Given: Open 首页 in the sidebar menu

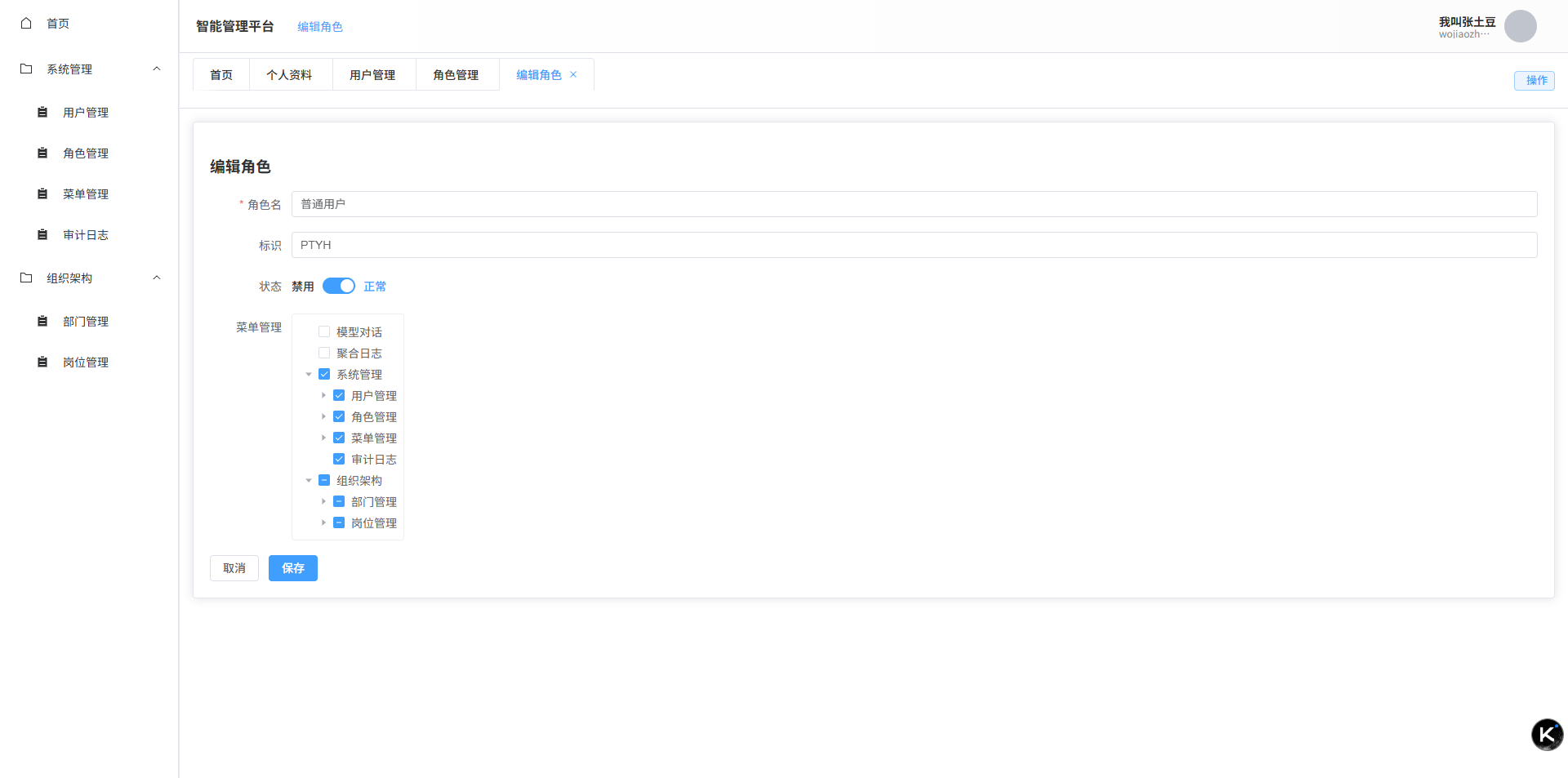Looking at the screenshot, I should click(89, 23).
